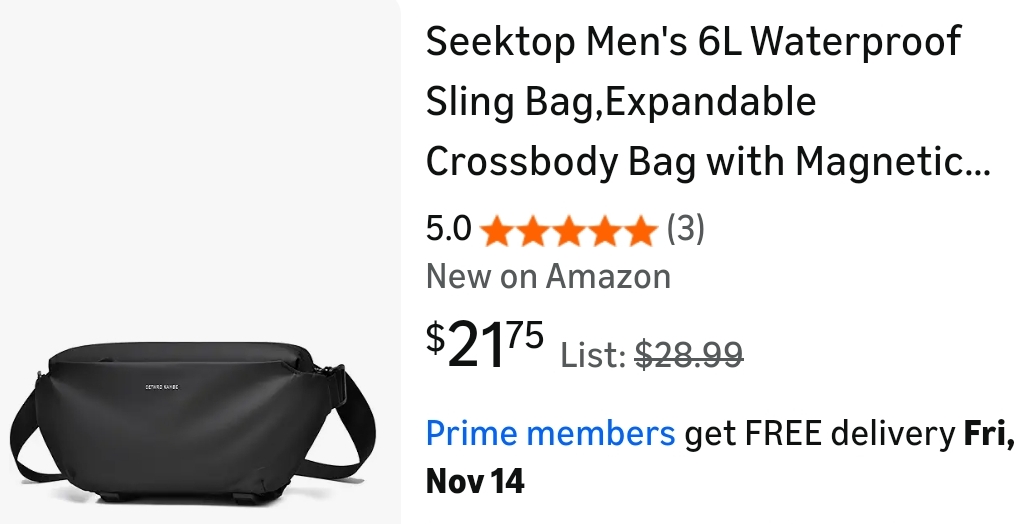Select the $21.75 current price

pyautogui.click(x=485, y=343)
